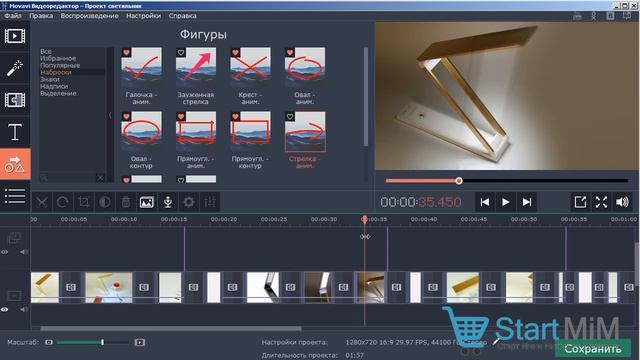Jump to previous frame button
This screenshot has width=640, height=360.
[484, 202]
